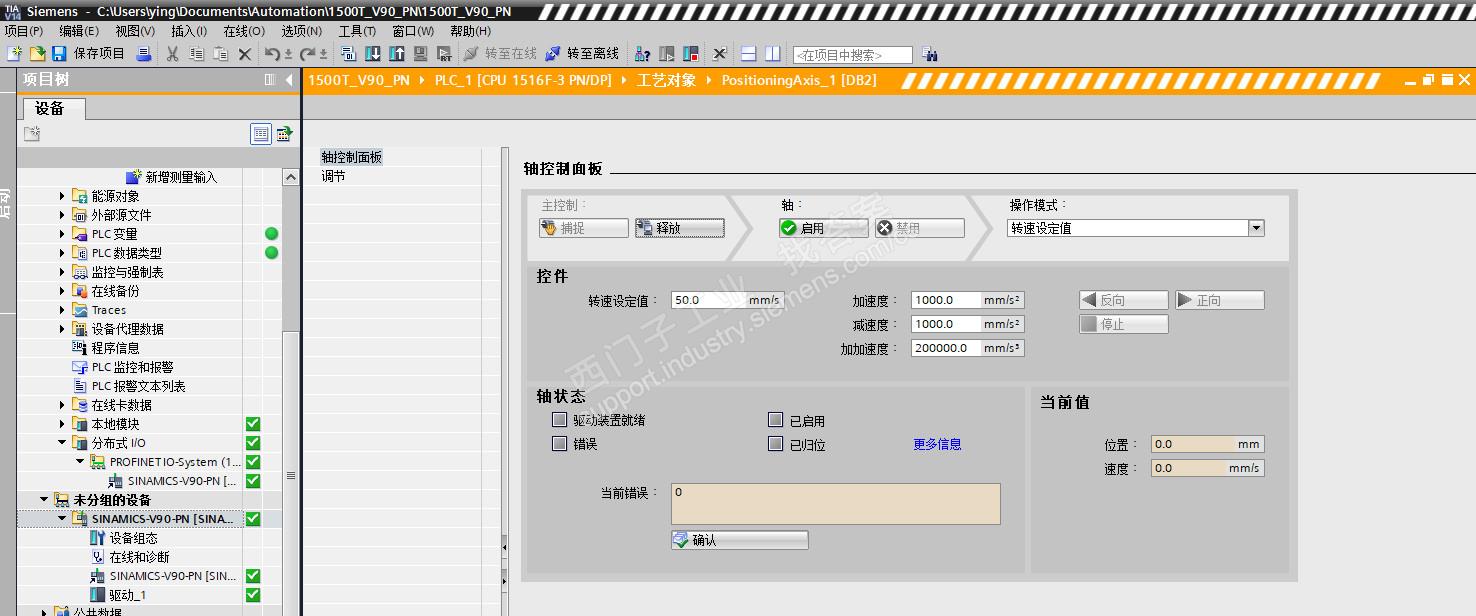Click the search-in-project binoculars icon
Viewport: 1476px width, 616px height.
click(x=929, y=54)
